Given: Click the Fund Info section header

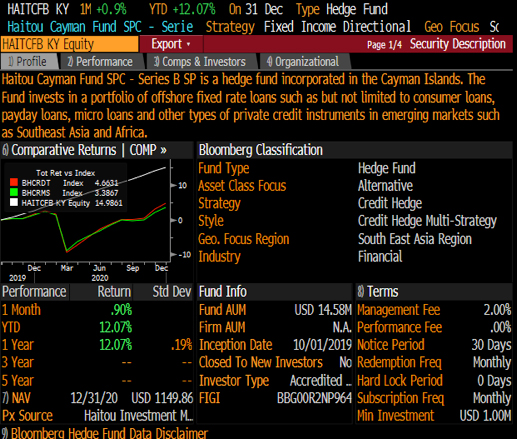Looking at the screenshot, I should (x=223, y=292).
